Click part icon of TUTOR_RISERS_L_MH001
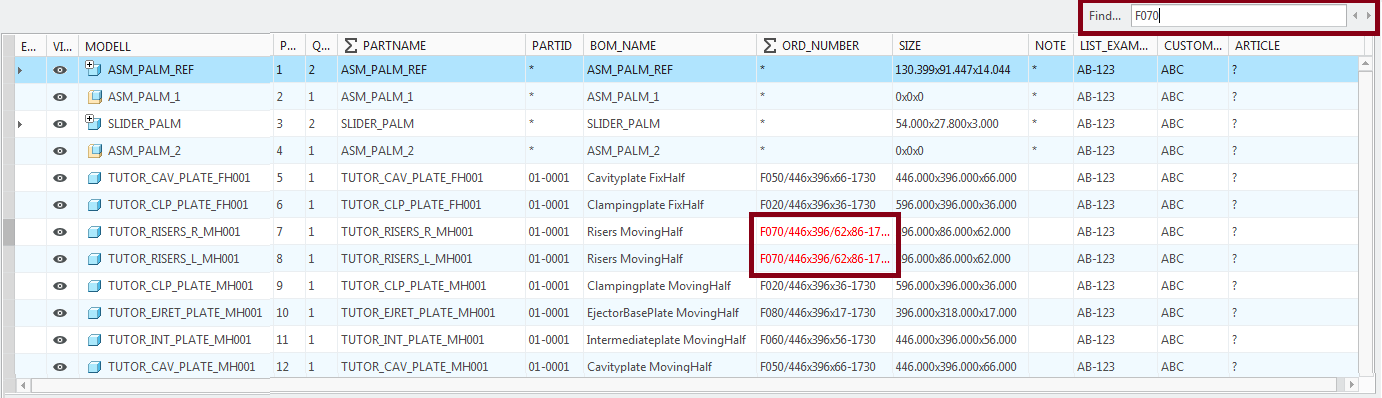1382x398 pixels. [95, 259]
